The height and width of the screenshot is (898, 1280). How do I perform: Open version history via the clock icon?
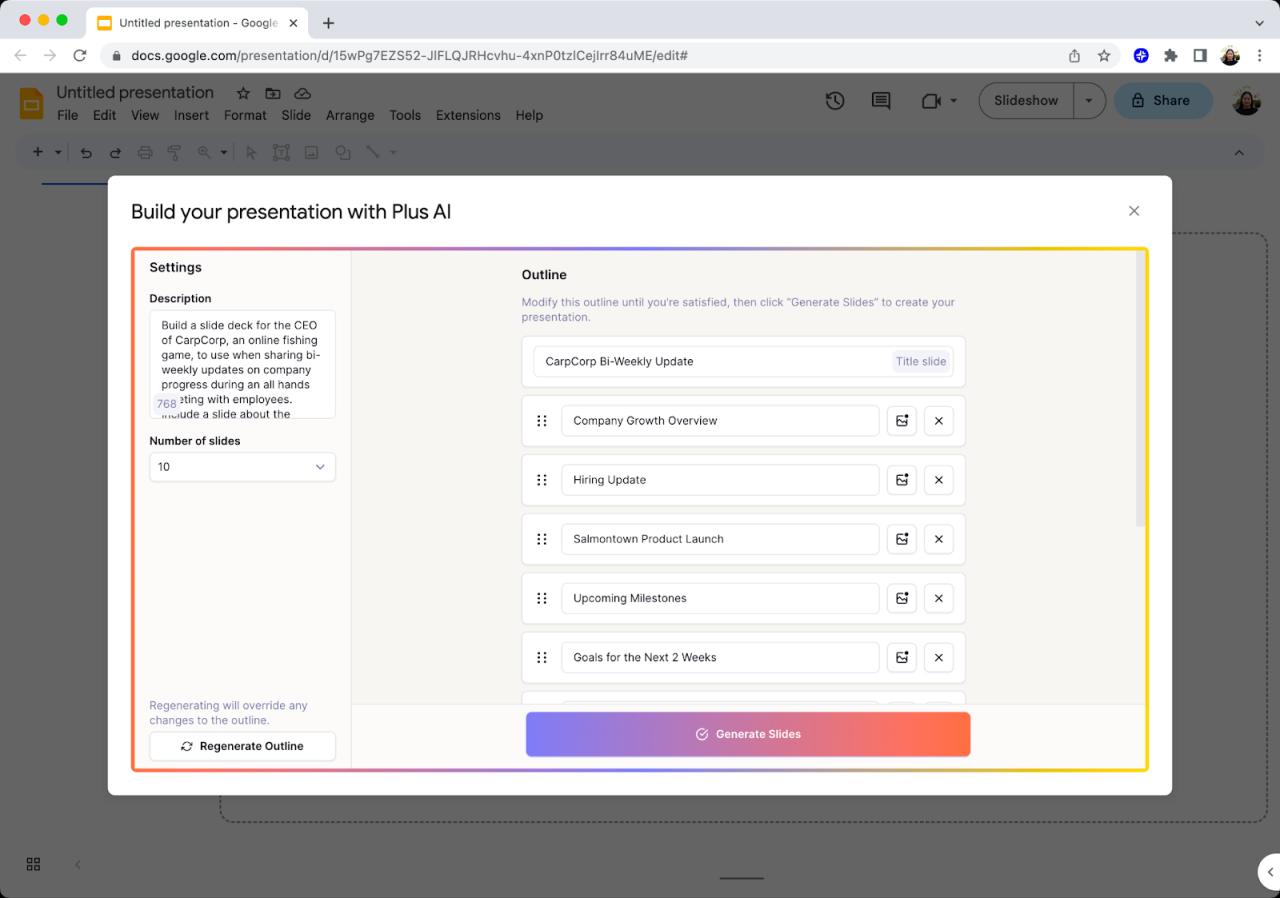click(x=835, y=101)
